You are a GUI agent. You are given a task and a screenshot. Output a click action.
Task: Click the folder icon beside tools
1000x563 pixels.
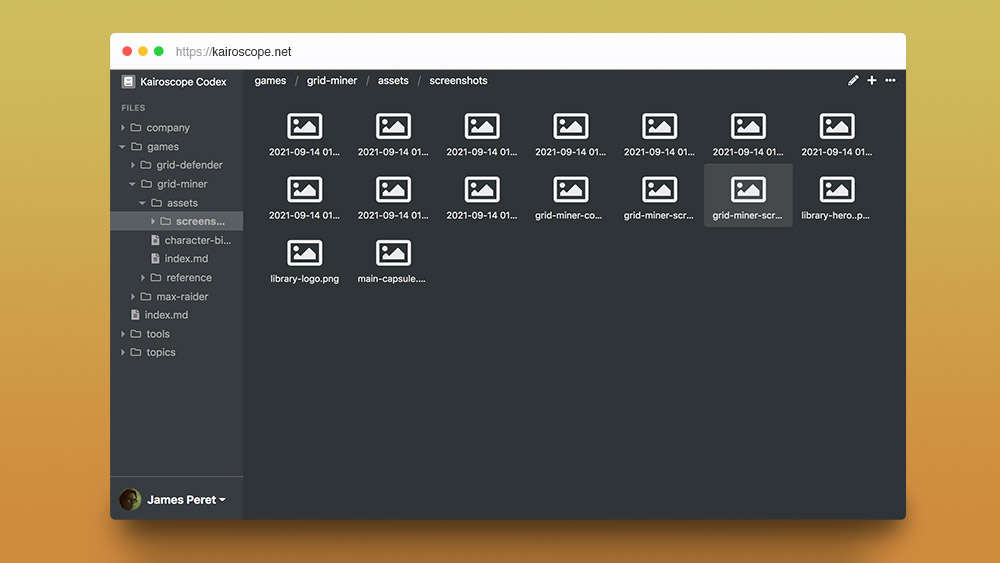136,333
